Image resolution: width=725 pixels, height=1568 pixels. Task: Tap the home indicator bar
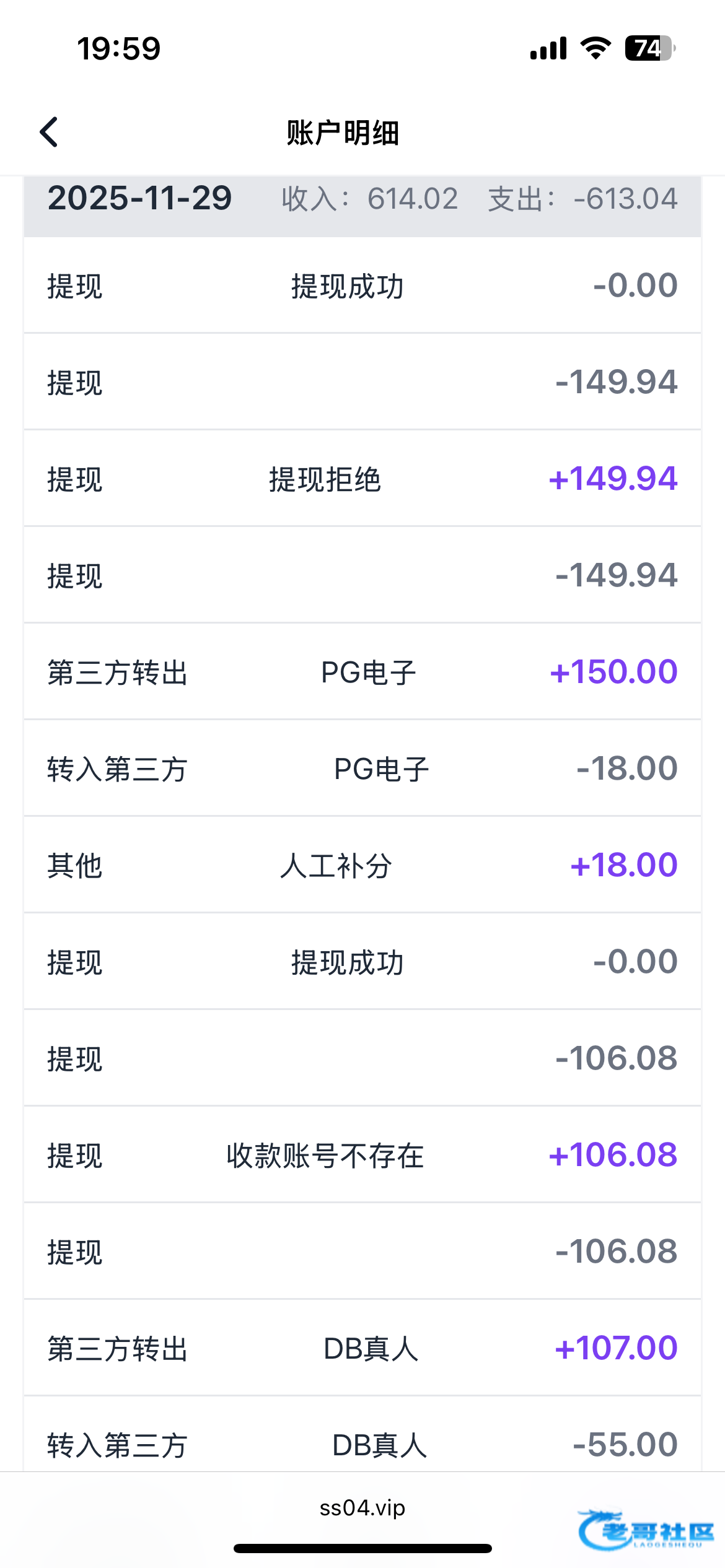point(362,1548)
